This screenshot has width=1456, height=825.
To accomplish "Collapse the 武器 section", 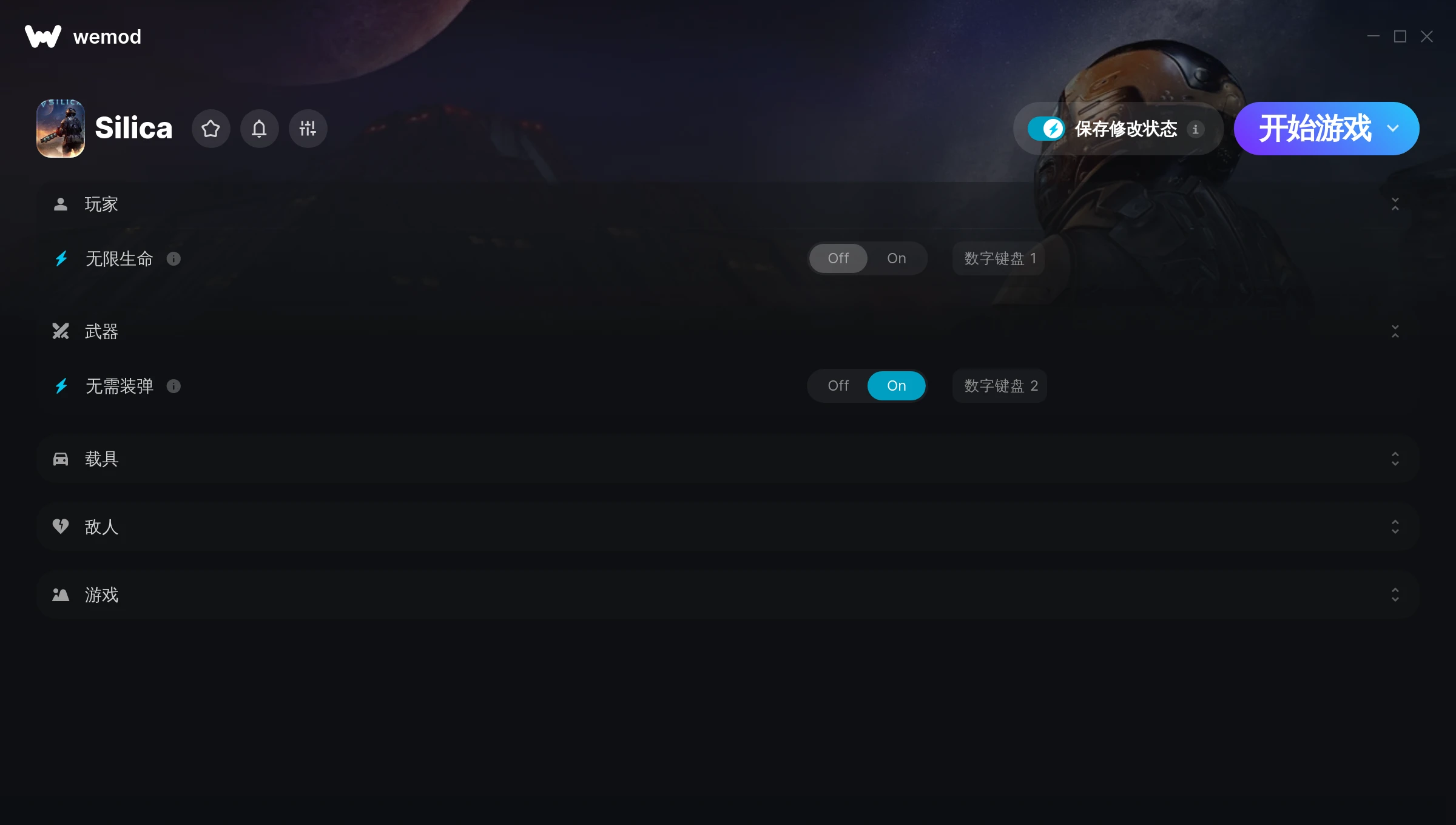I will coord(1395,332).
